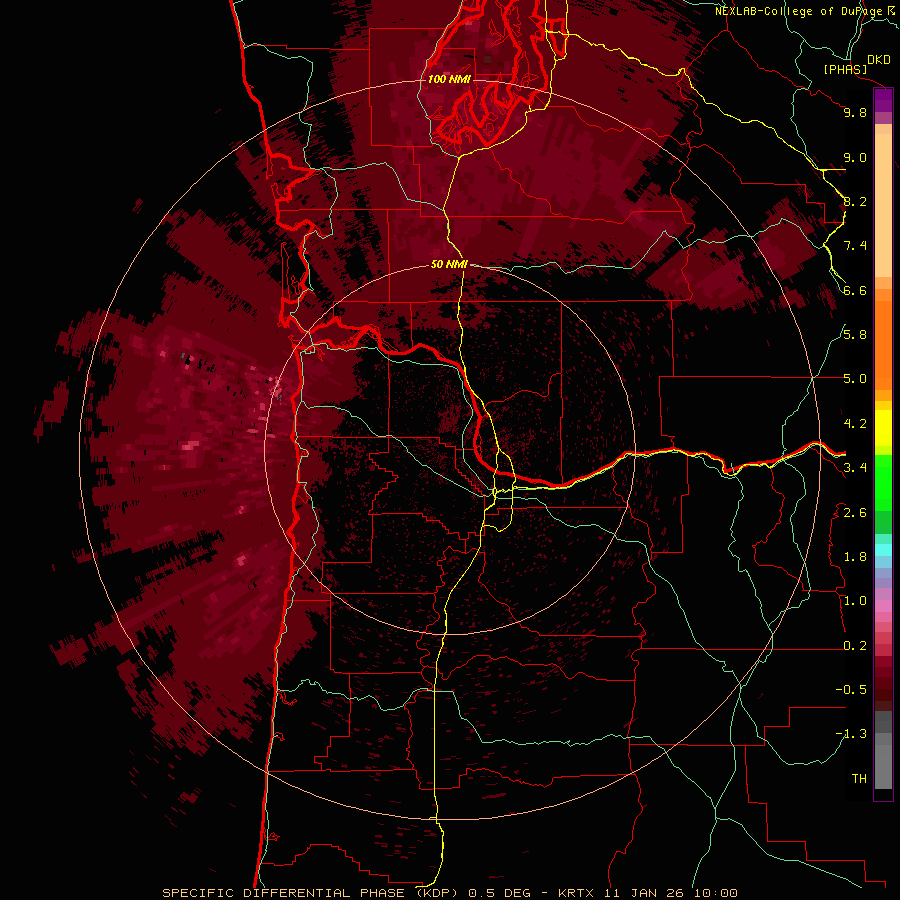Click the peach segment of the color bar

coord(883,205)
